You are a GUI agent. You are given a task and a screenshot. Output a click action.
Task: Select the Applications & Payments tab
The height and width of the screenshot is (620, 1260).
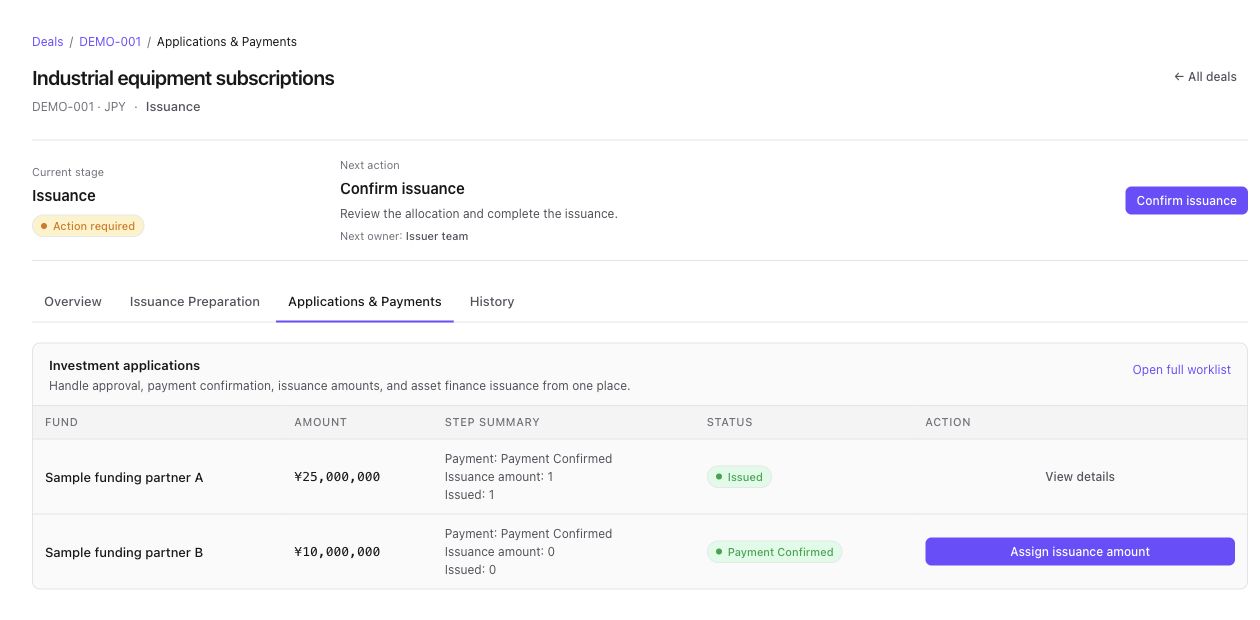click(365, 301)
